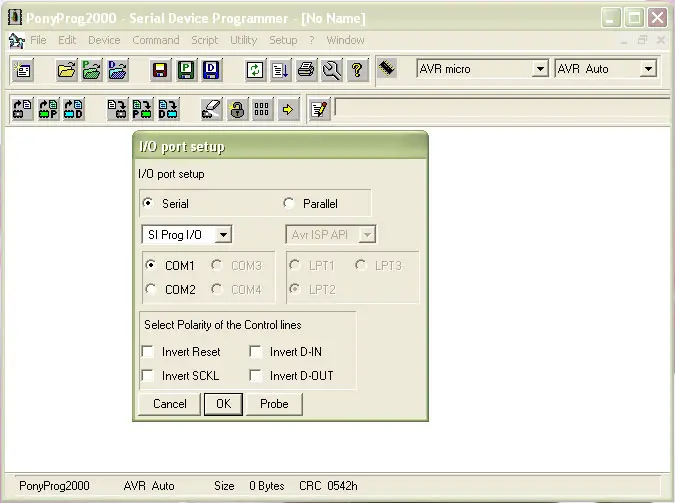
Task: Click the yellow question mark Help icon
Action: point(357,70)
